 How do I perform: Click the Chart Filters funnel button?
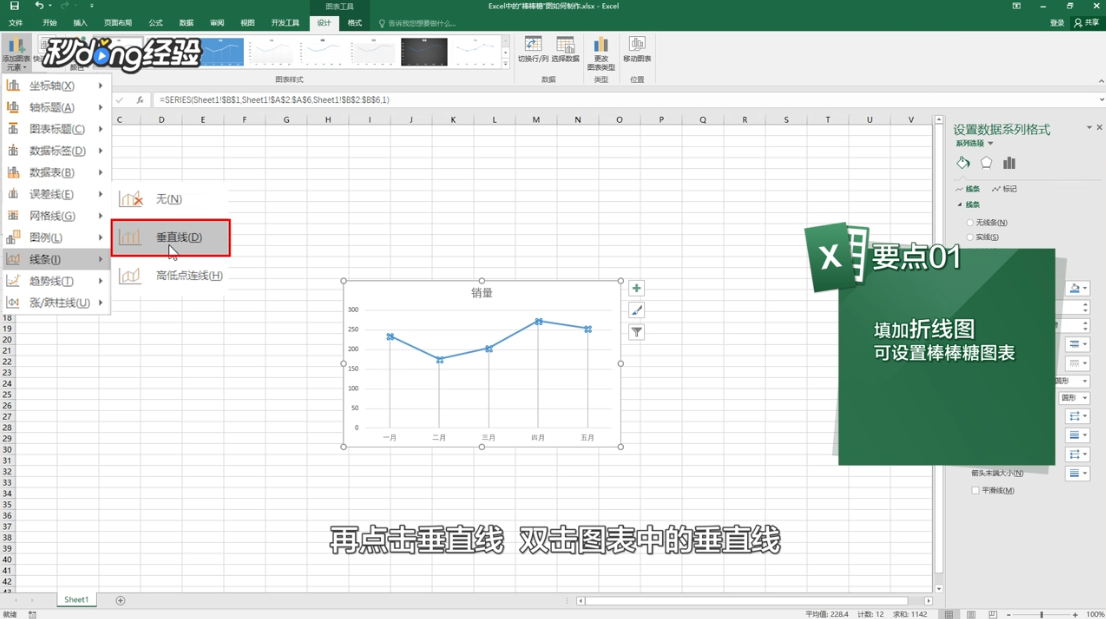636,332
